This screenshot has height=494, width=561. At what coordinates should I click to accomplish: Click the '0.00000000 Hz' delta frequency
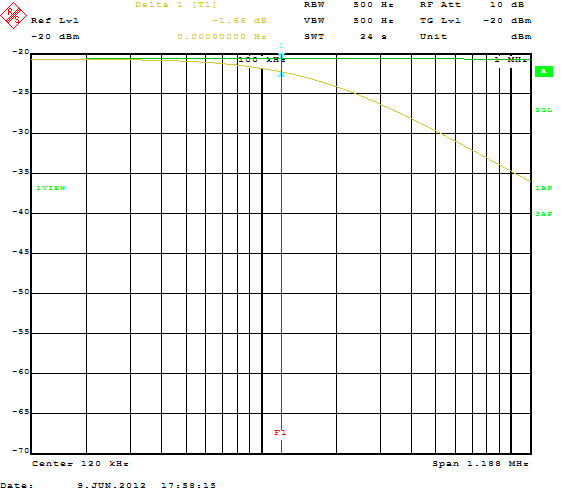tap(222, 36)
